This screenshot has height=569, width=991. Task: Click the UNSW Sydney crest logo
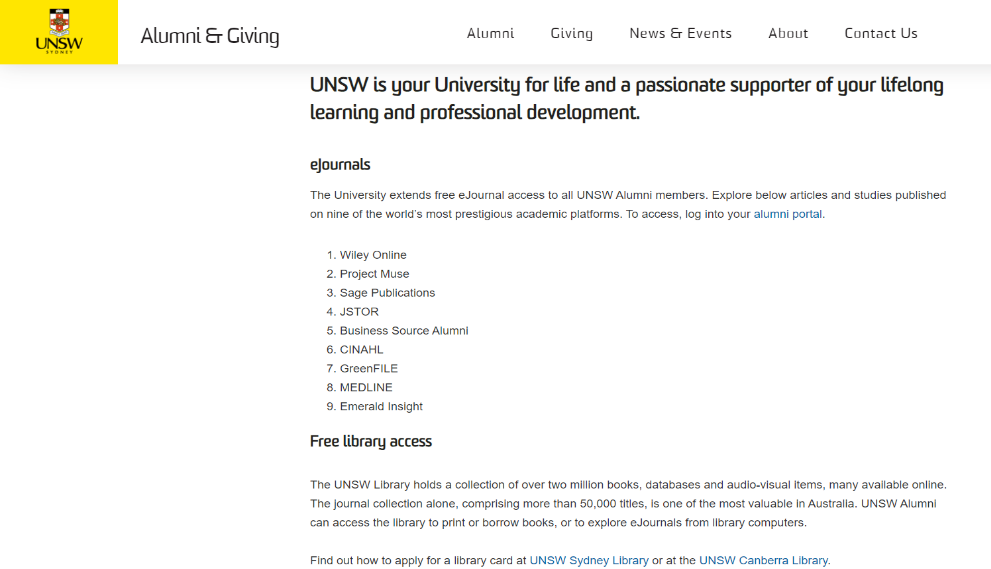pos(59,32)
